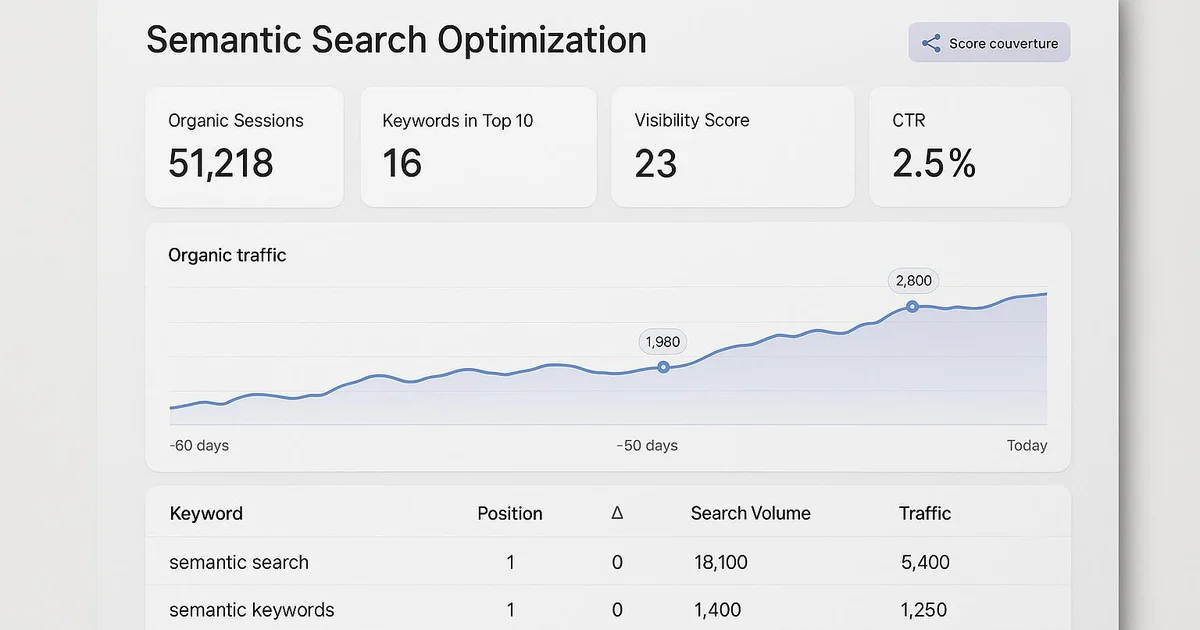The width and height of the screenshot is (1200, 630).
Task: Click the Today axis label
Action: [1027, 445]
